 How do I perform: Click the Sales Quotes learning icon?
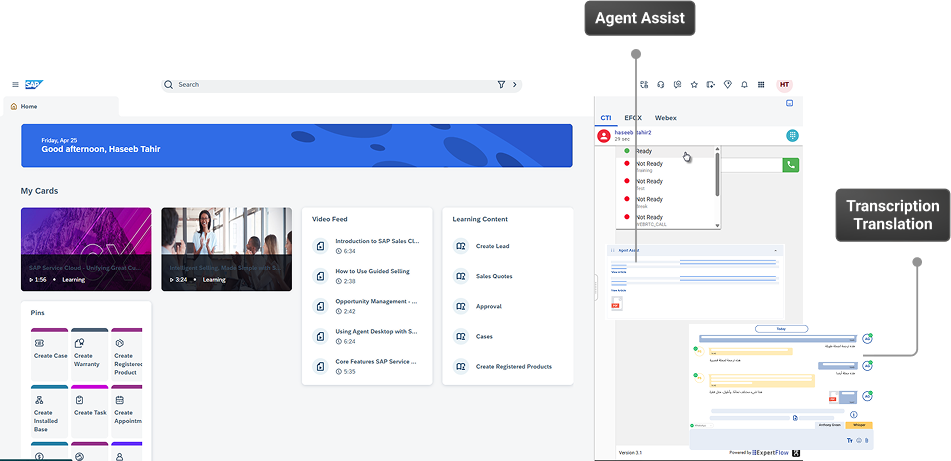(x=460, y=276)
